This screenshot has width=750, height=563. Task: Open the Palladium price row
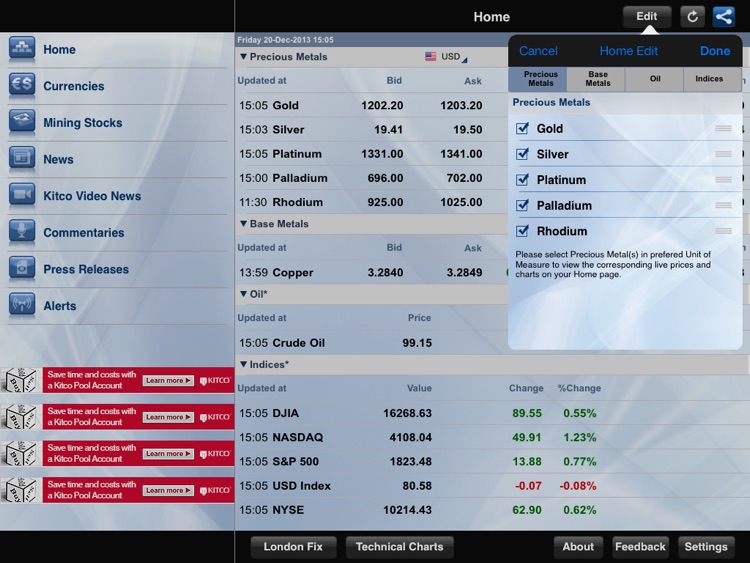pos(371,178)
